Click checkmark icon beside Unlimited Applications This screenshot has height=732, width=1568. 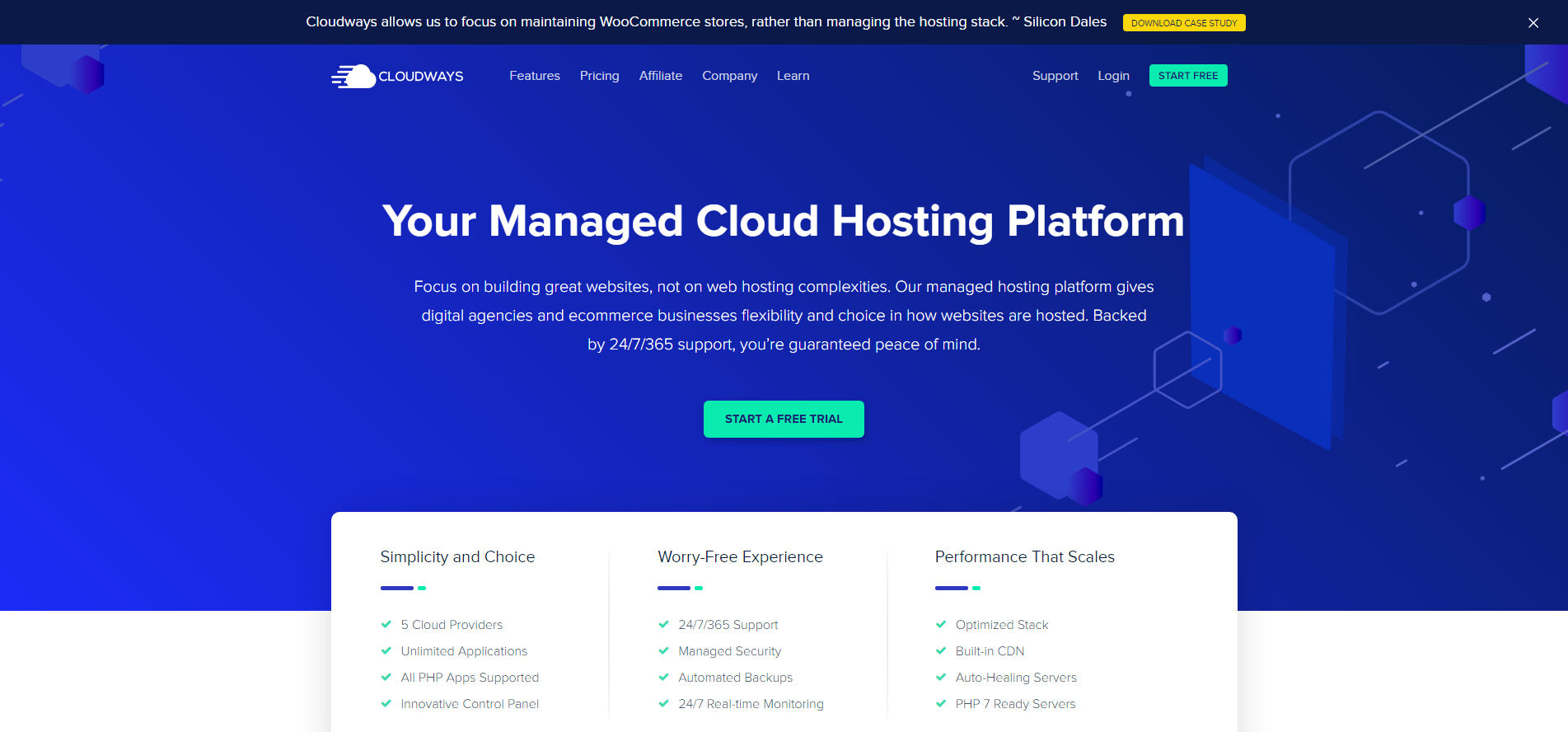point(386,651)
